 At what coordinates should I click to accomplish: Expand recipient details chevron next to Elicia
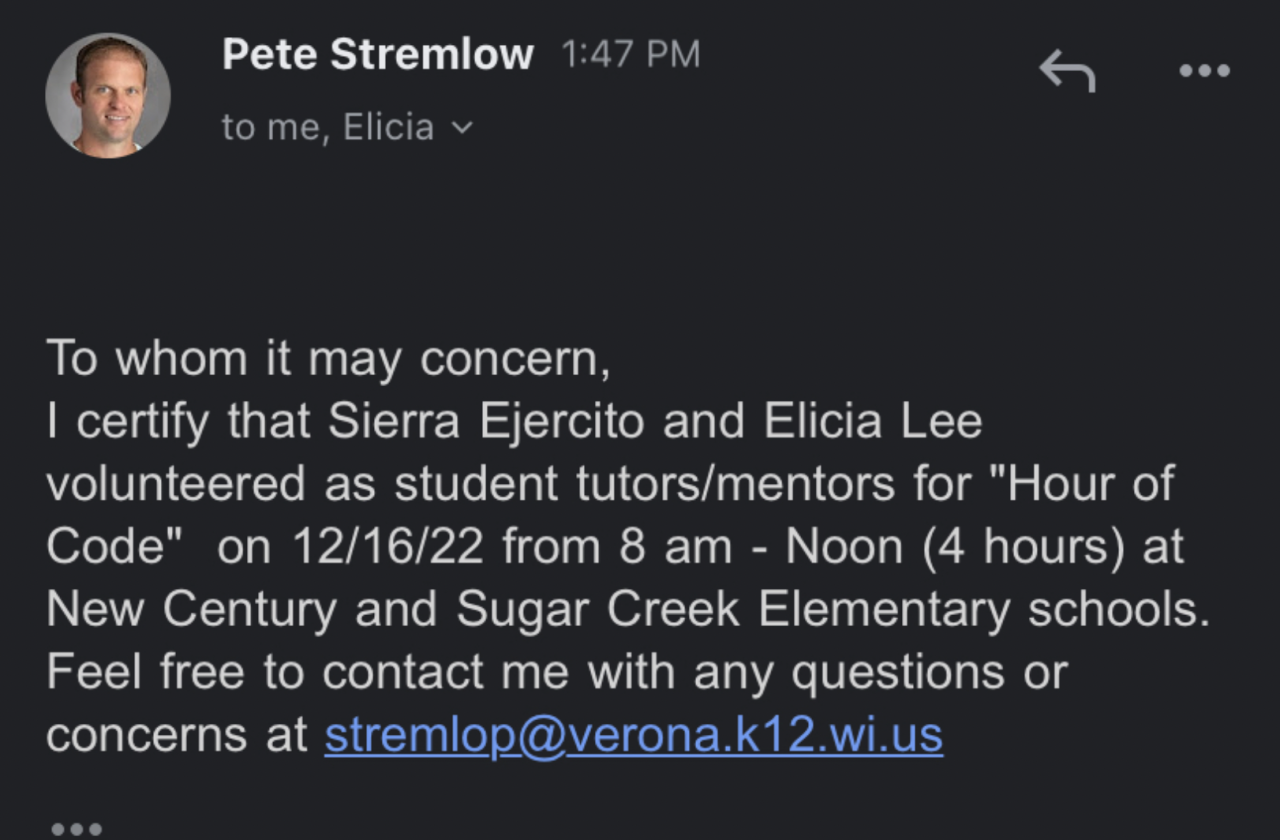[x=461, y=128]
